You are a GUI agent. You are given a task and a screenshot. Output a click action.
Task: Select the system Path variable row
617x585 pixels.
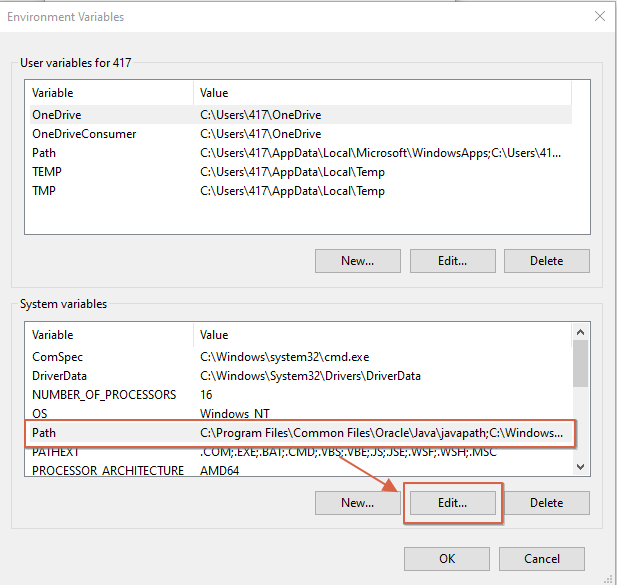44,433
